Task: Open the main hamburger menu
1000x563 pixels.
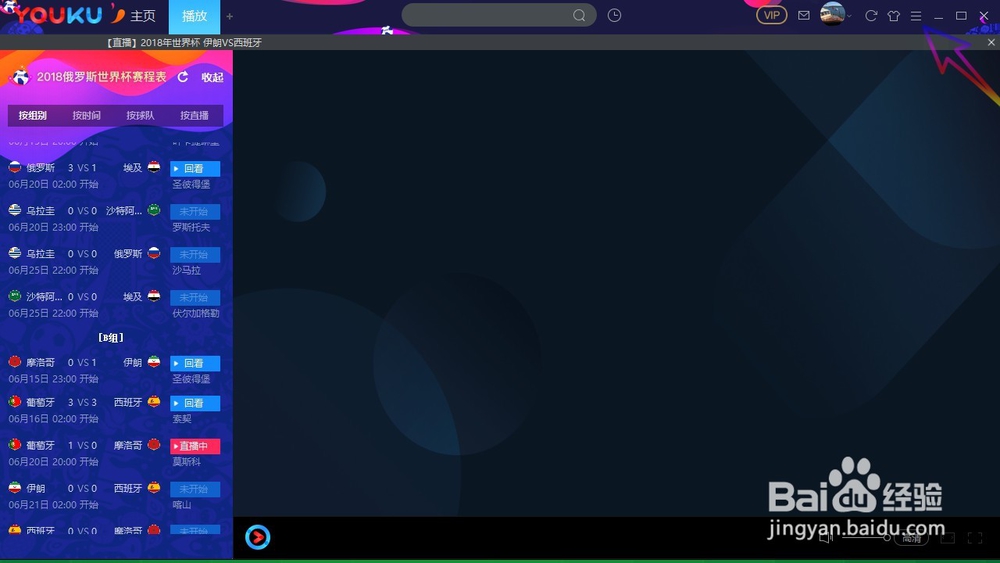Action: pos(916,16)
